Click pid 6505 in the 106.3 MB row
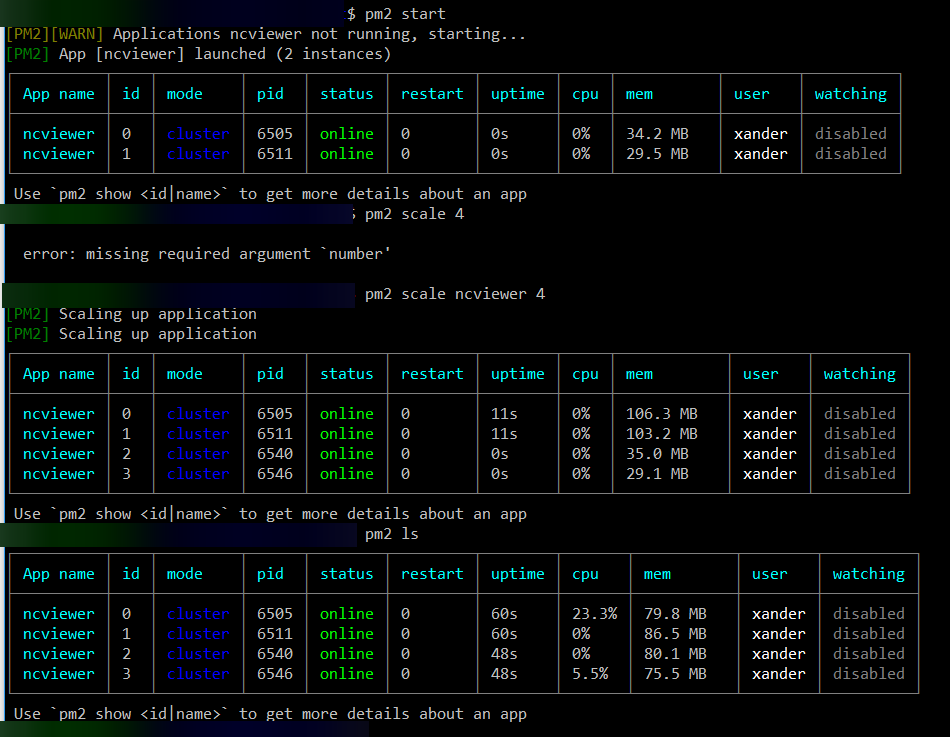 pyautogui.click(x=274, y=414)
